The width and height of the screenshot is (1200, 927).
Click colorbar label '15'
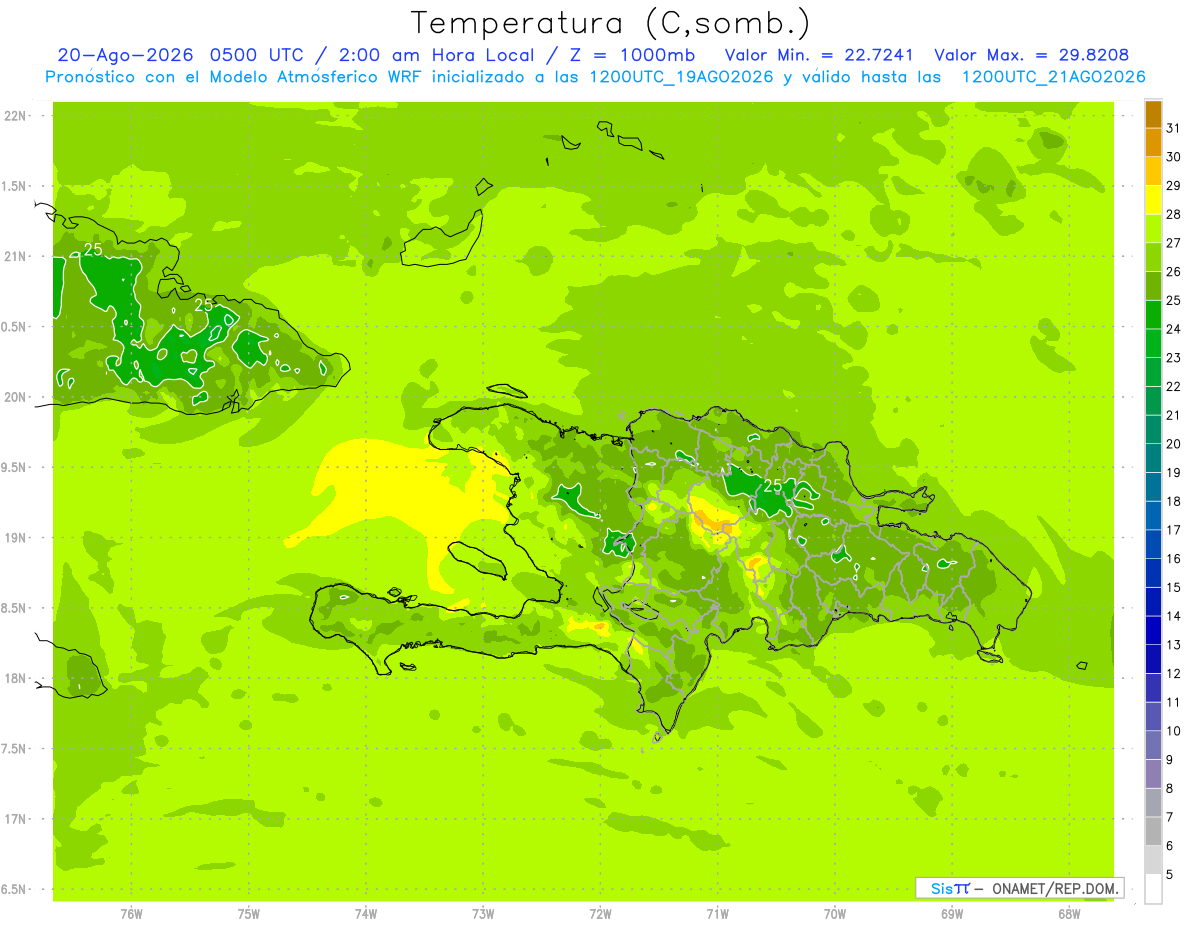click(1174, 587)
